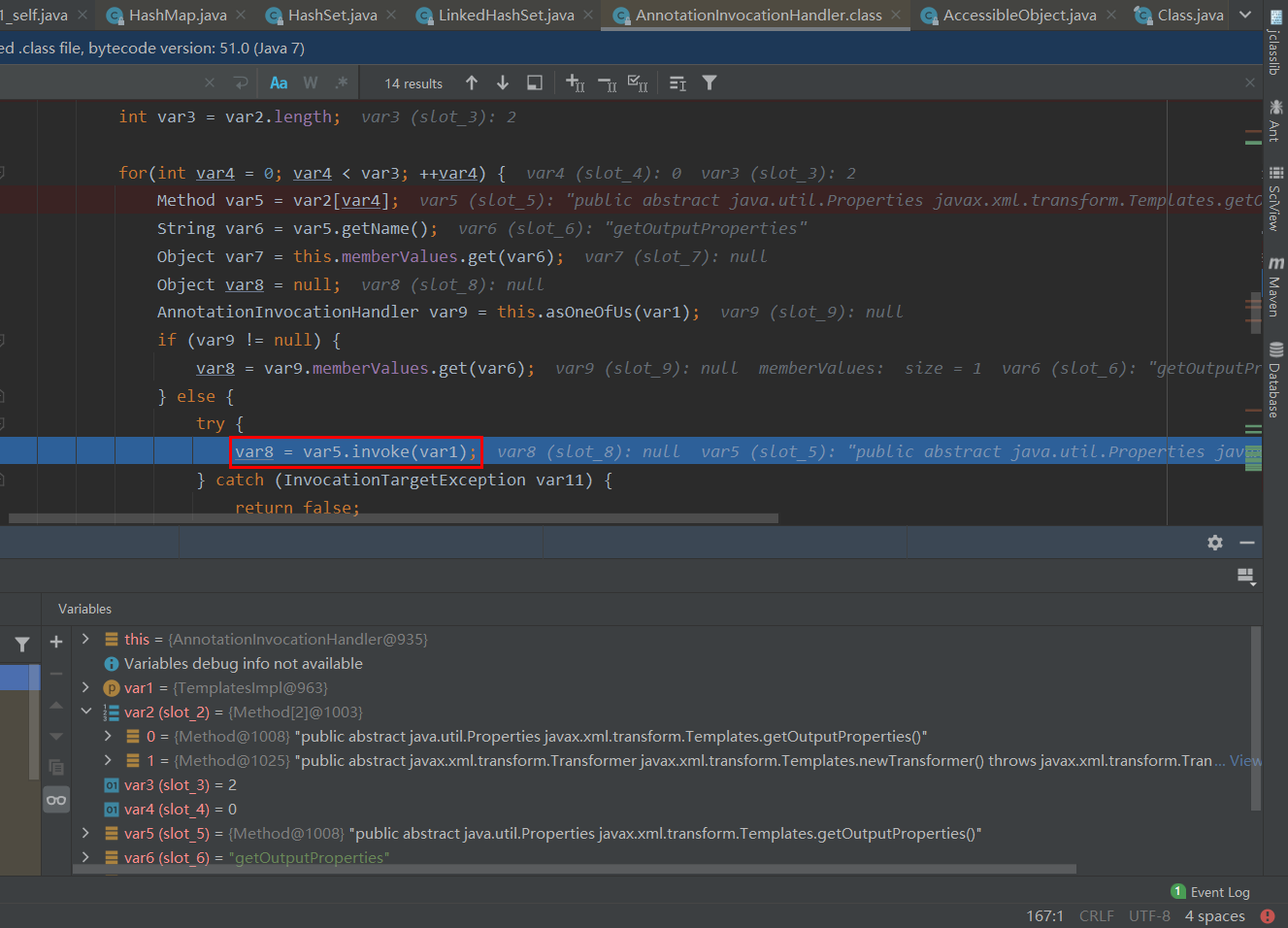The image size is (1288, 928).
Task: Switch to HashSet.java tab
Action: (333, 15)
